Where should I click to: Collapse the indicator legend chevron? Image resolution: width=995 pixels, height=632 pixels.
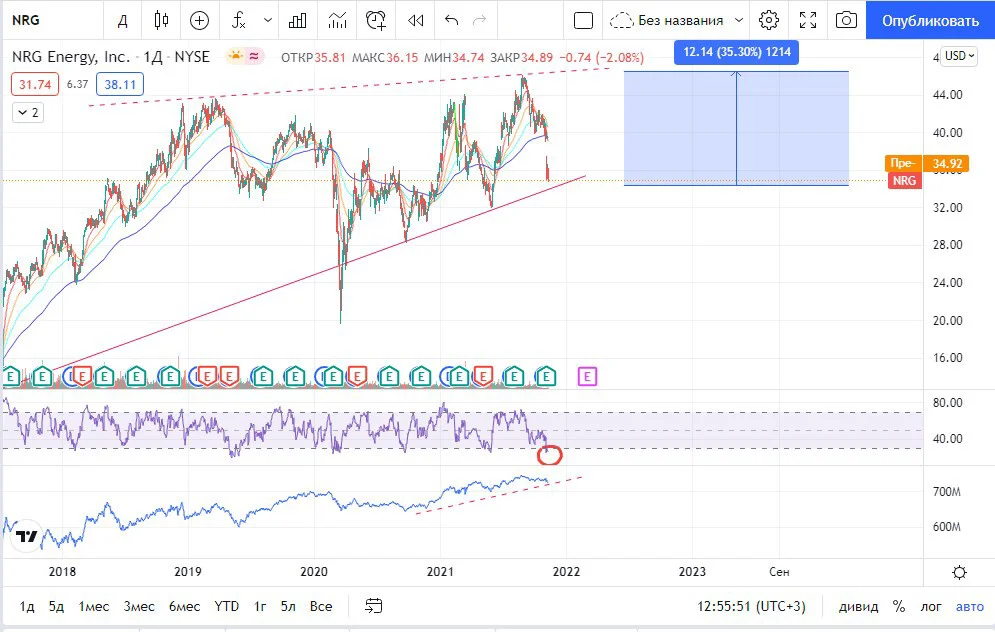point(28,112)
